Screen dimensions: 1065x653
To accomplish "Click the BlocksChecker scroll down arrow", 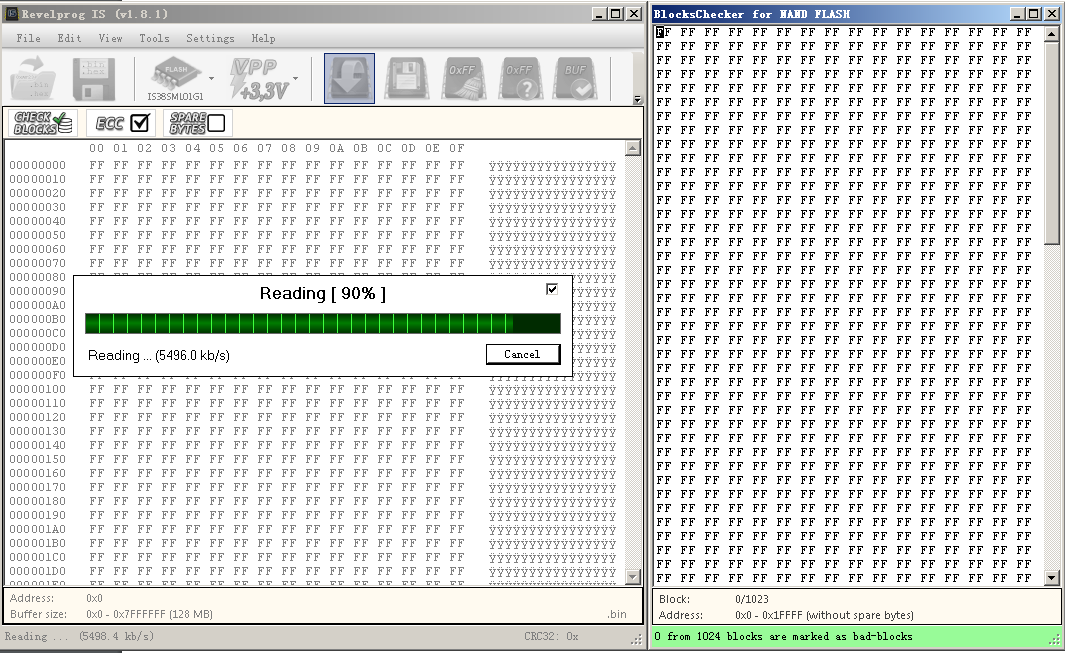I will pos(1052,578).
